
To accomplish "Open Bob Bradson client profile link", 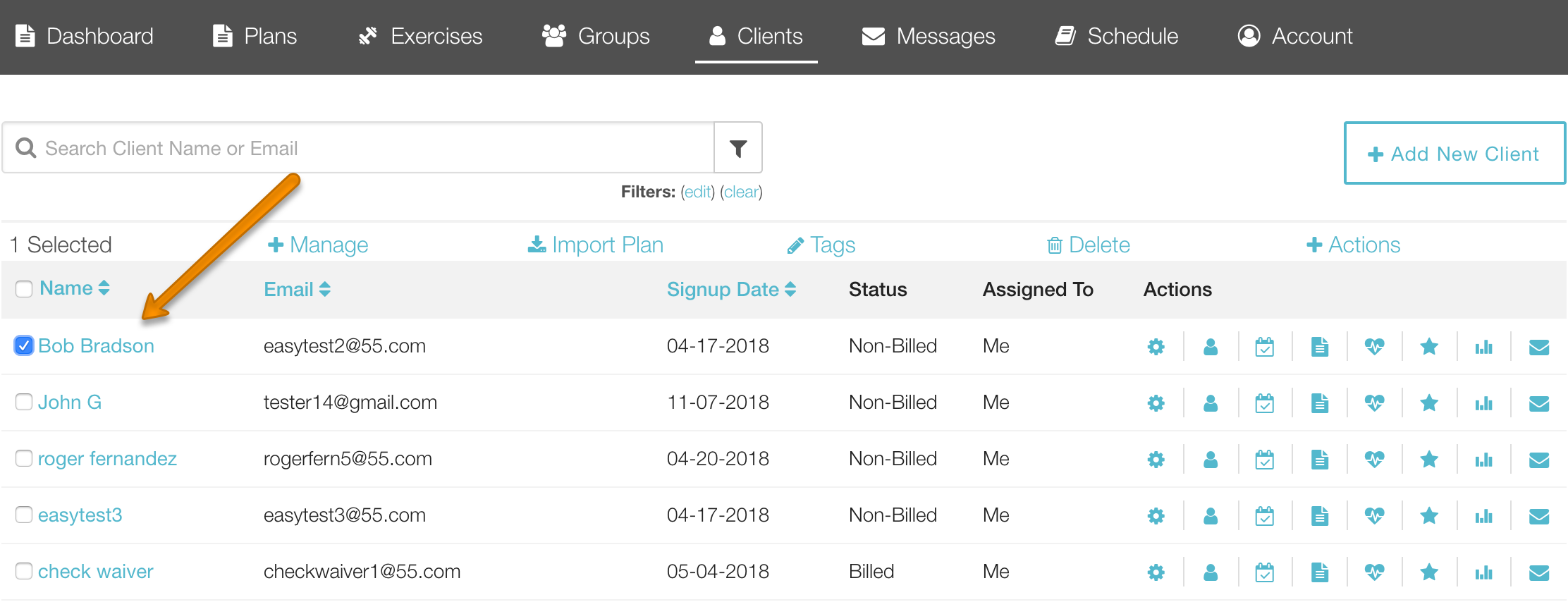I will [x=96, y=345].
